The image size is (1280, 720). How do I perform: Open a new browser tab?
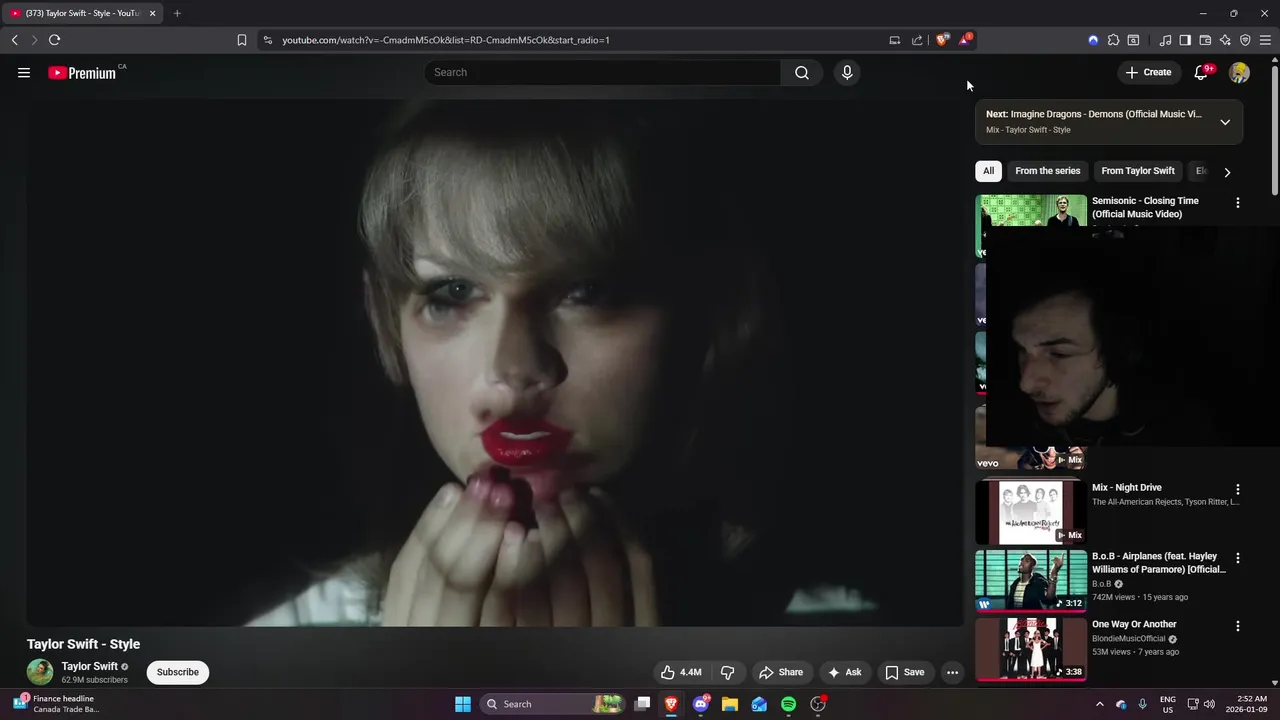coord(177,13)
